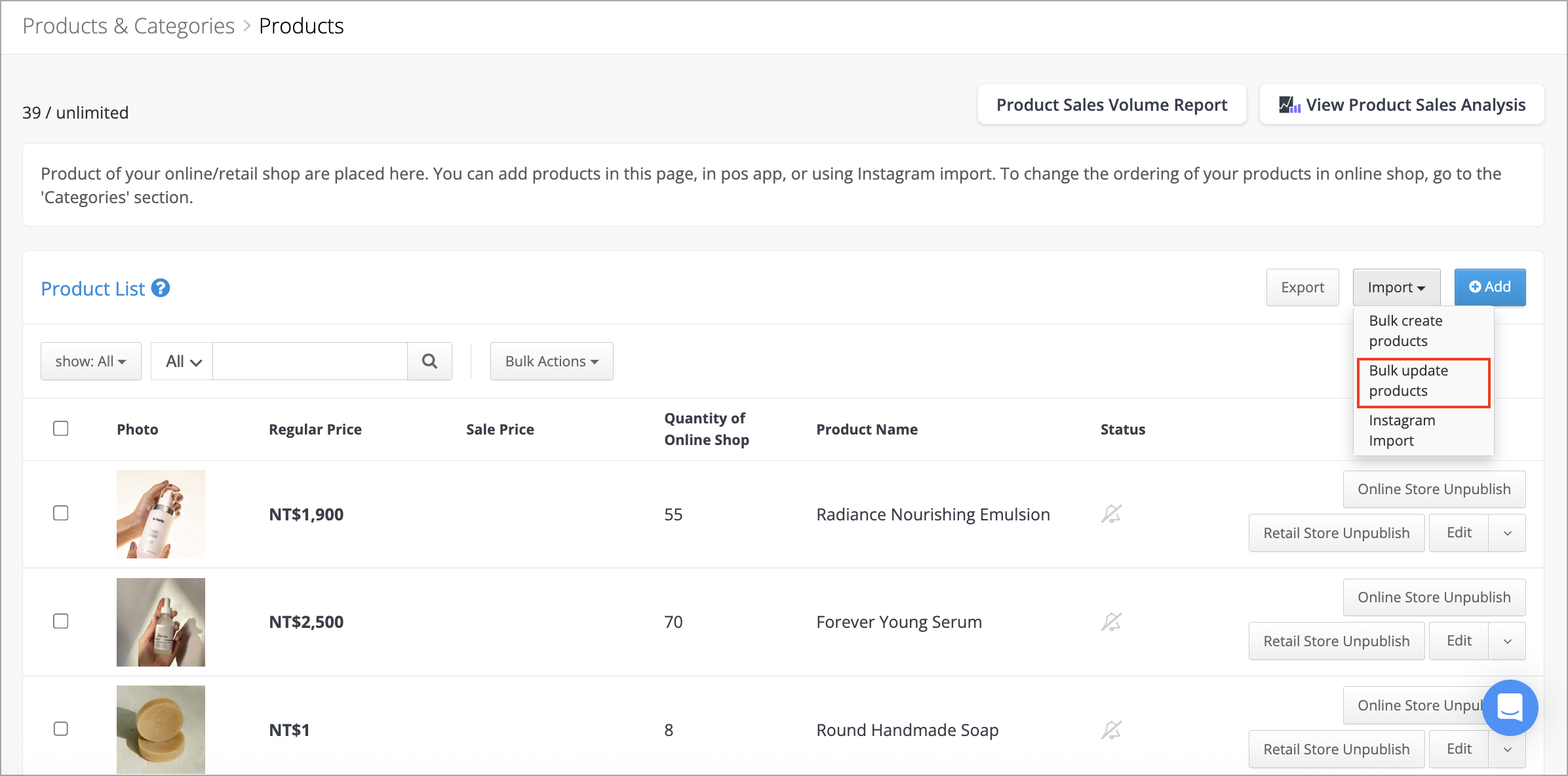The height and width of the screenshot is (776, 1568).
Task: Check the Round Handmade Soap row checkbox
Action: pyautogui.click(x=61, y=729)
